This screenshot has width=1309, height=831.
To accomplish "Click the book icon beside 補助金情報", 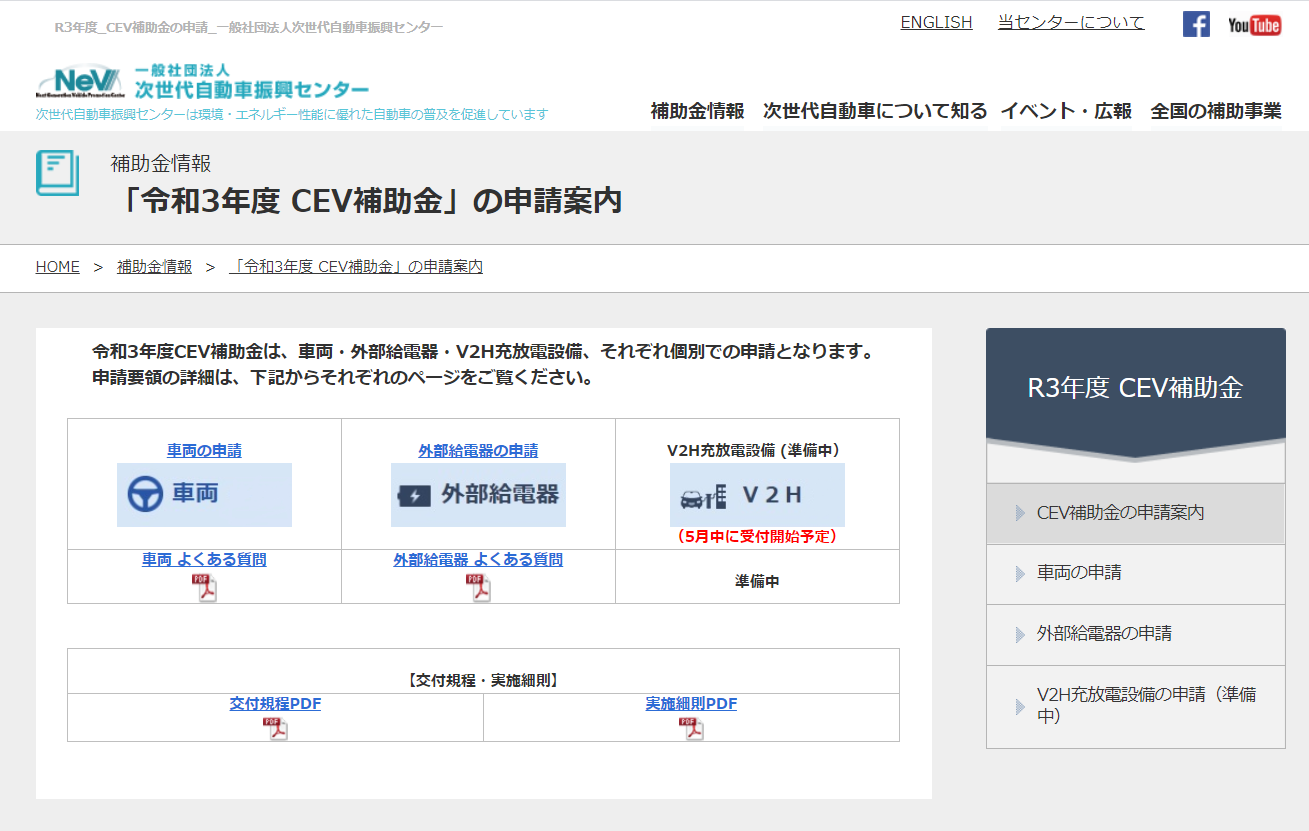I will pyautogui.click(x=57, y=172).
